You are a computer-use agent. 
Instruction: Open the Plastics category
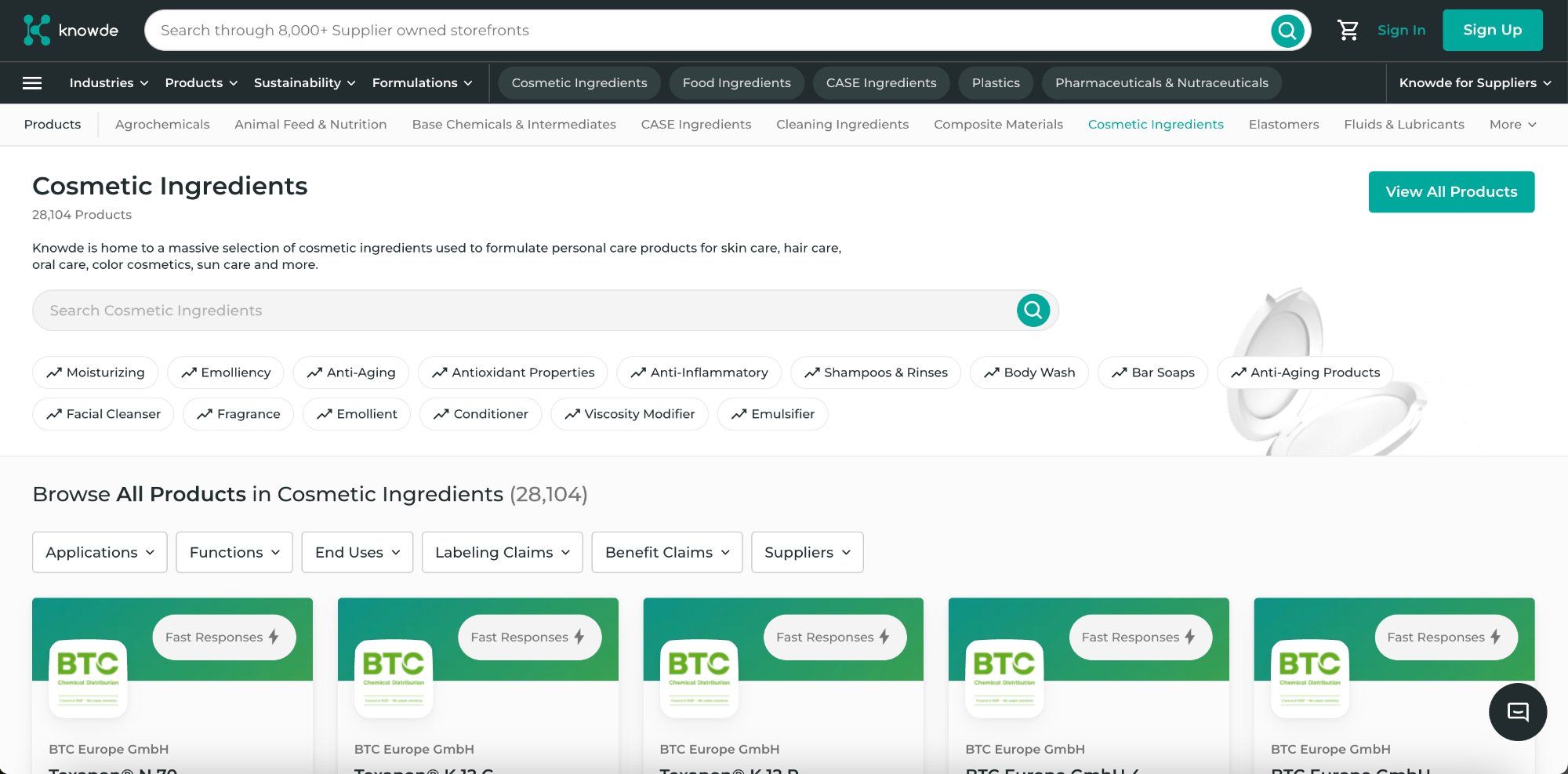tap(995, 82)
